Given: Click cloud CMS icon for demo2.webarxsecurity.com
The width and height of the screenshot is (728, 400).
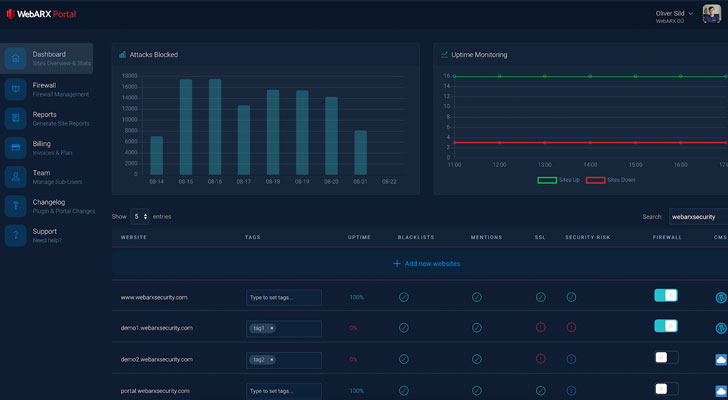Looking at the screenshot, I should (721, 359).
